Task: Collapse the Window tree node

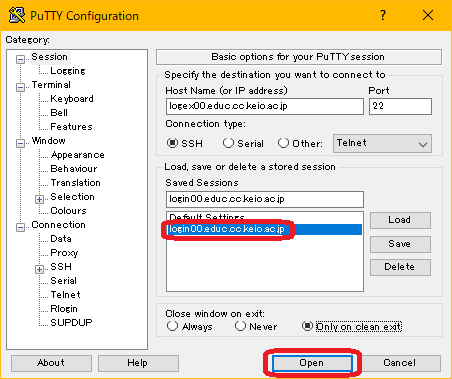Action: coord(20,144)
